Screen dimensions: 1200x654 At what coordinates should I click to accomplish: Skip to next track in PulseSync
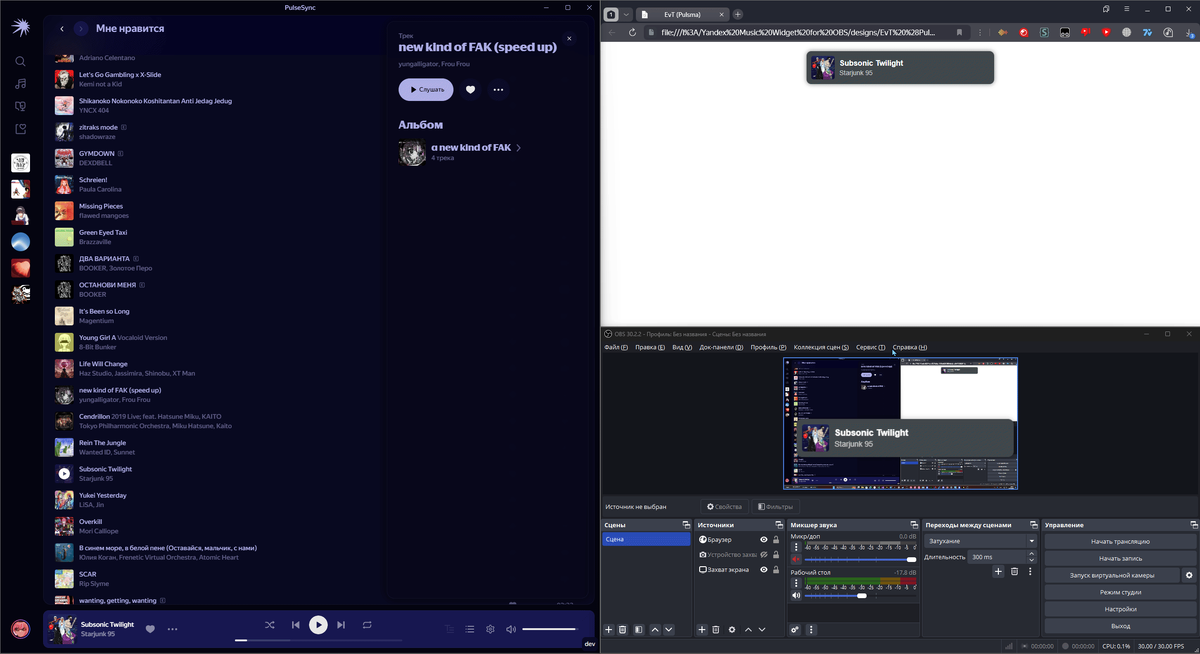341,625
